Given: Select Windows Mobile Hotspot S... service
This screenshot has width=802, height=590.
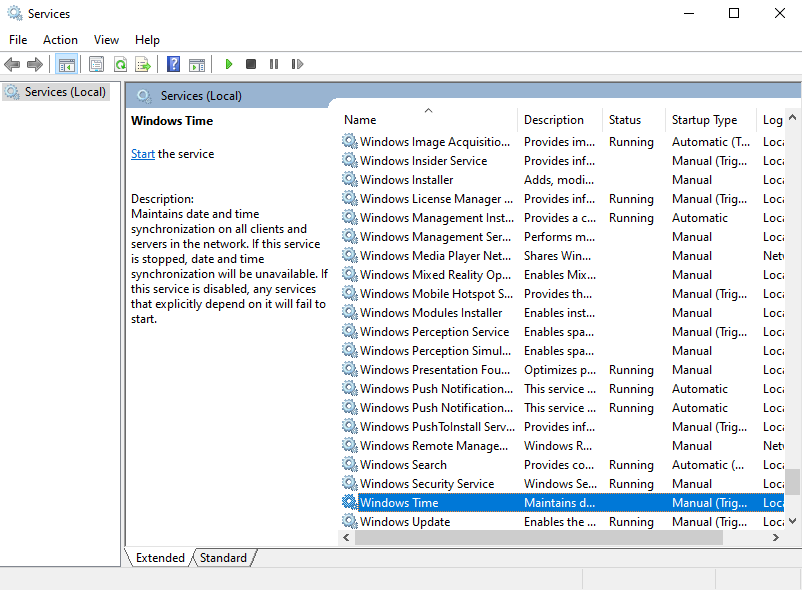Looking at the screenshot, I should pyautogui.click(x=436, y=293).
